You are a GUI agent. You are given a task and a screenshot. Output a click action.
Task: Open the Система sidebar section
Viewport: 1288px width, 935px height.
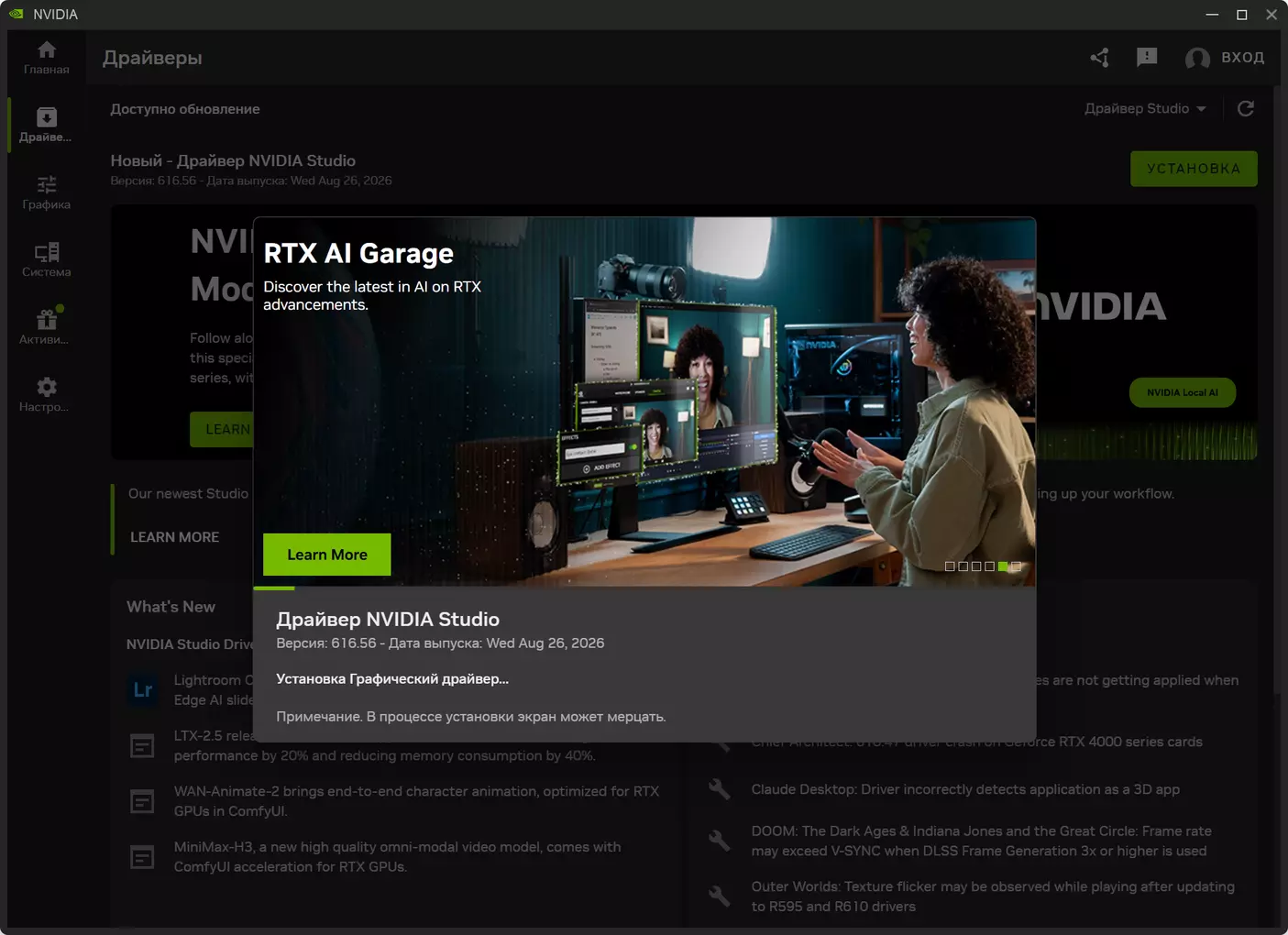pyautogui.click(x=46, y=260)
